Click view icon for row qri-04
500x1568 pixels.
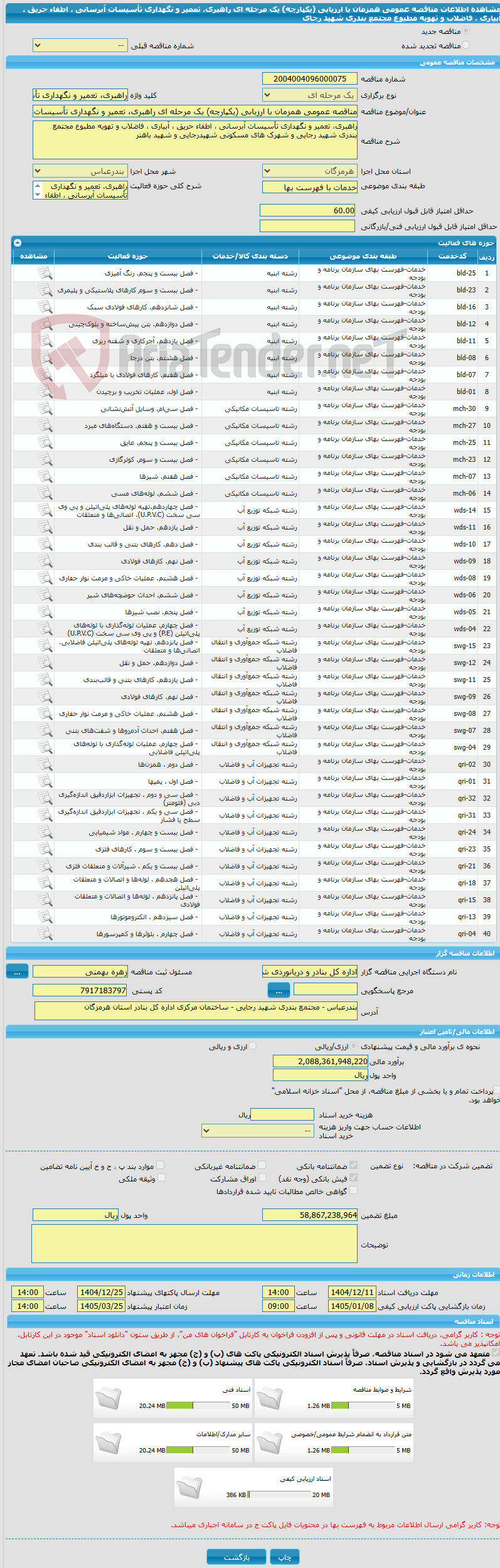(x=45, y=934)
